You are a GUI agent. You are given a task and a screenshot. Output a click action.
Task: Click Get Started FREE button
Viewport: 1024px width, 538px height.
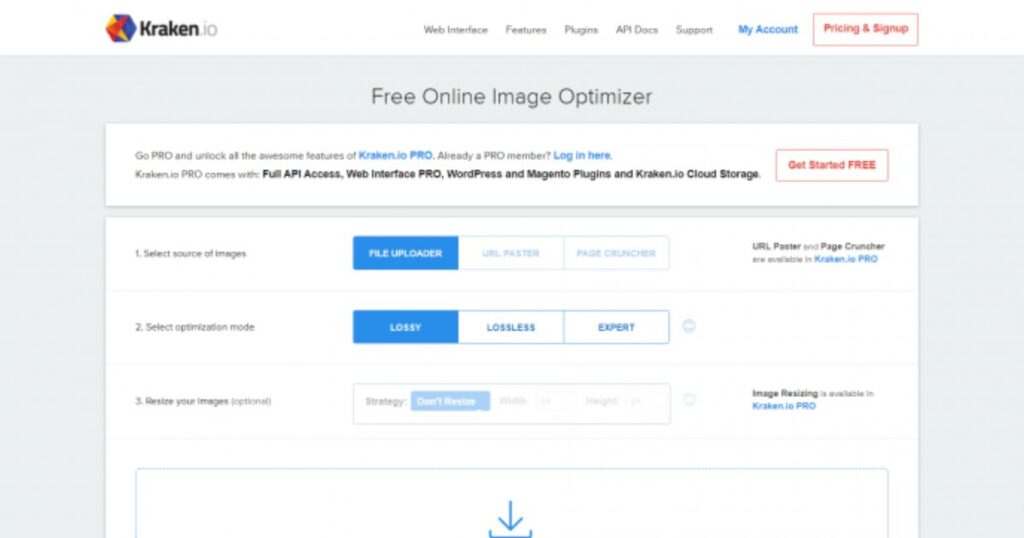pos(831,165)
